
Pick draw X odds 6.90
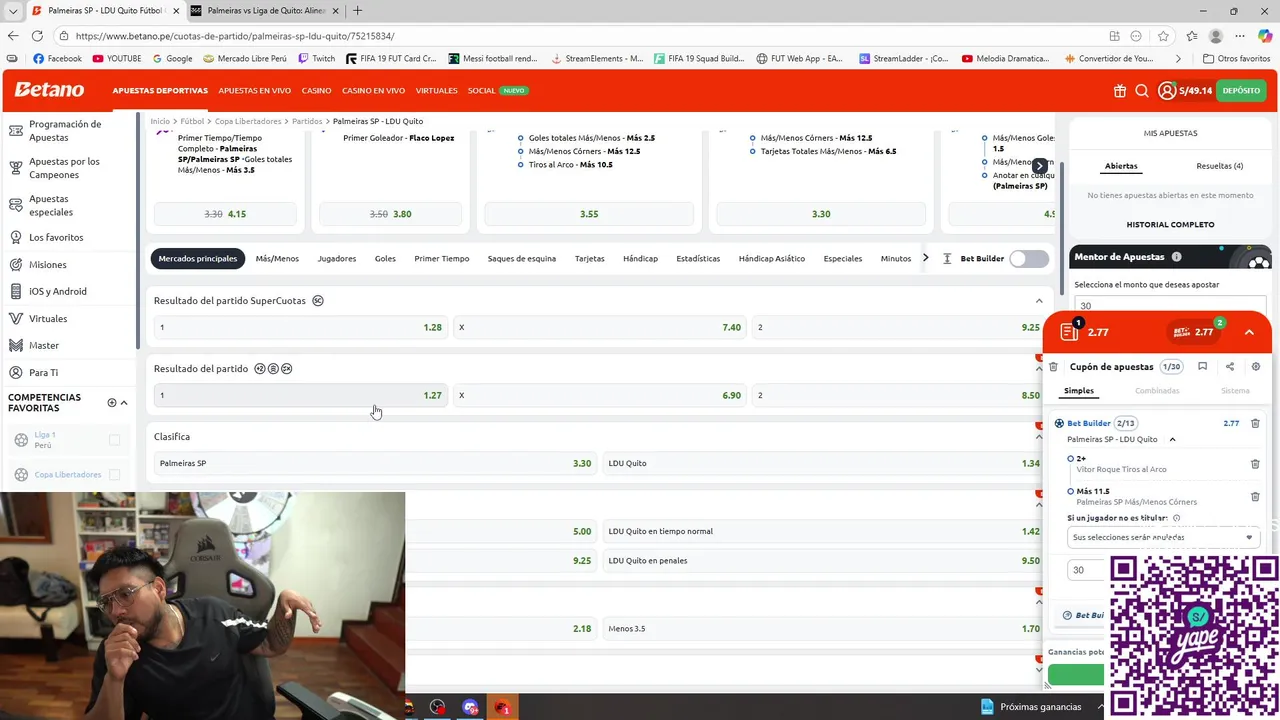pyautogui.click(x=599, y=396)
